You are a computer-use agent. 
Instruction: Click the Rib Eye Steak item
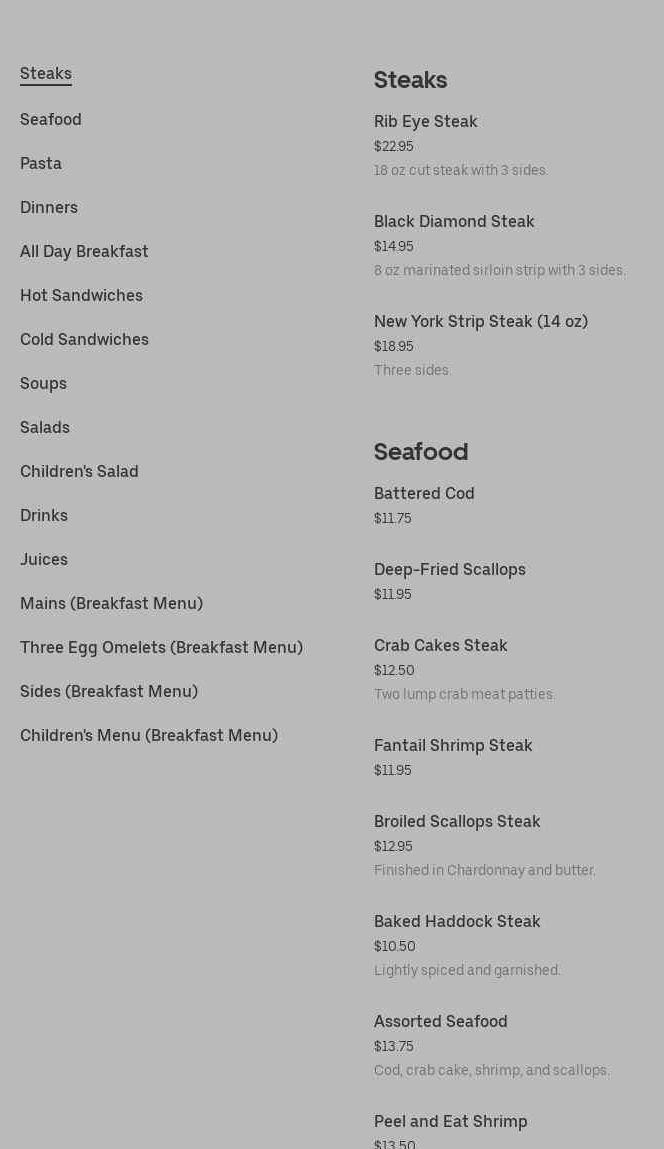[x=426, y=121]
